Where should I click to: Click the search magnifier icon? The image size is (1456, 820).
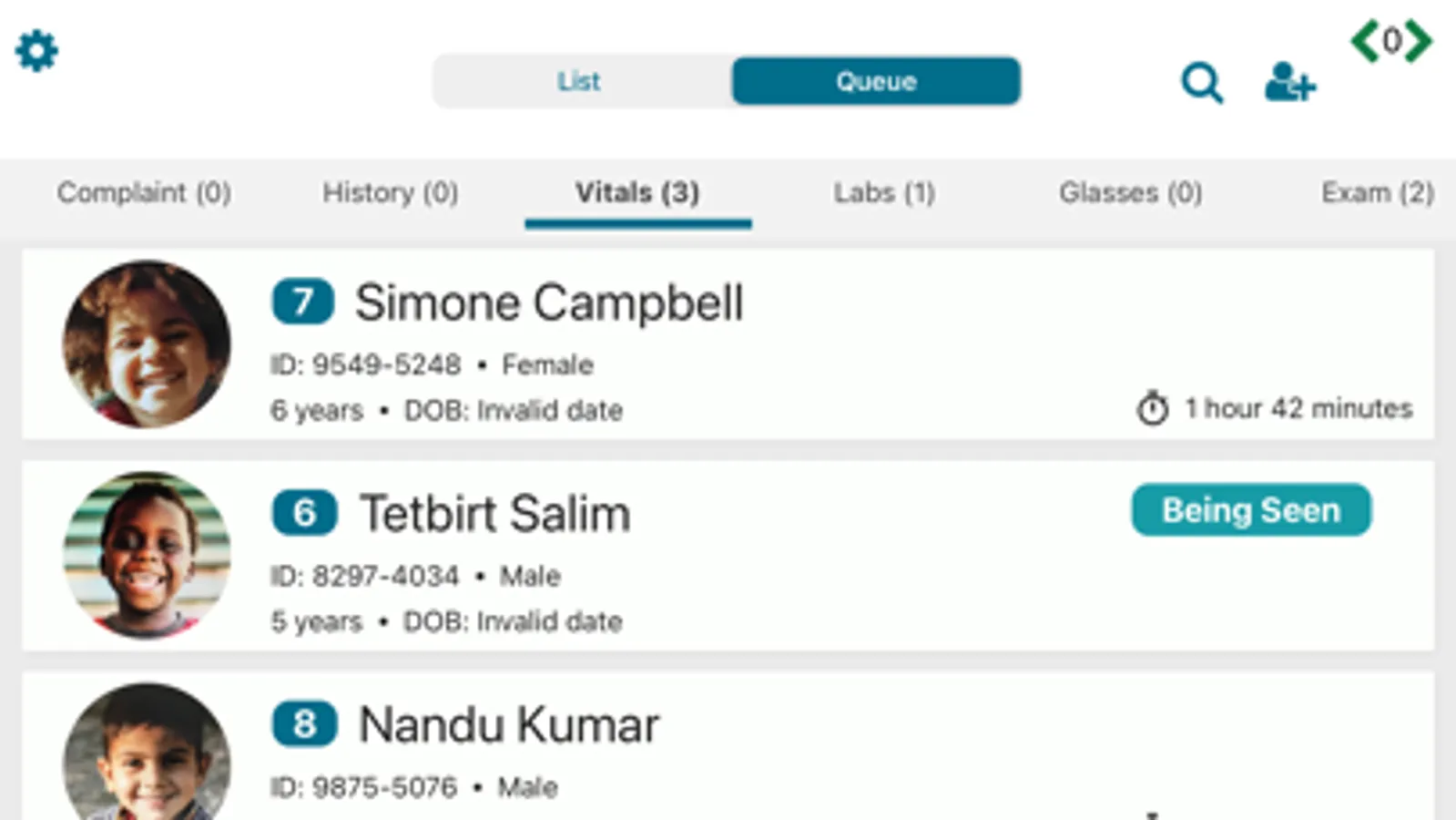[1201, 83]
